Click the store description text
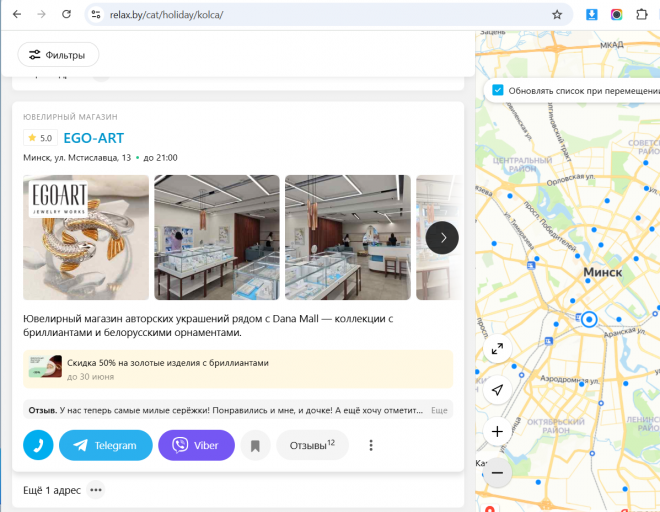The image size is (660, 512). pyautogui.click(x=208, y=325)
